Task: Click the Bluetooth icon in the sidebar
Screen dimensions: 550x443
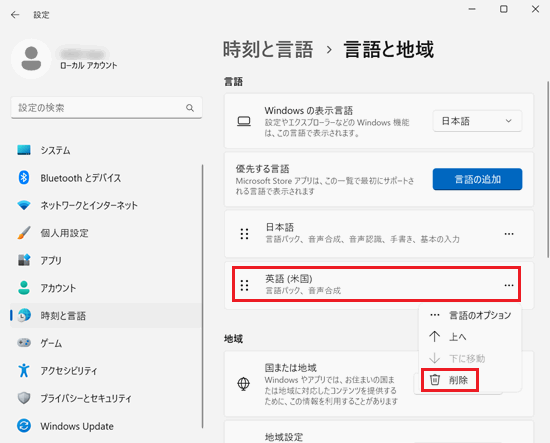Action: (x=24, y=177)
